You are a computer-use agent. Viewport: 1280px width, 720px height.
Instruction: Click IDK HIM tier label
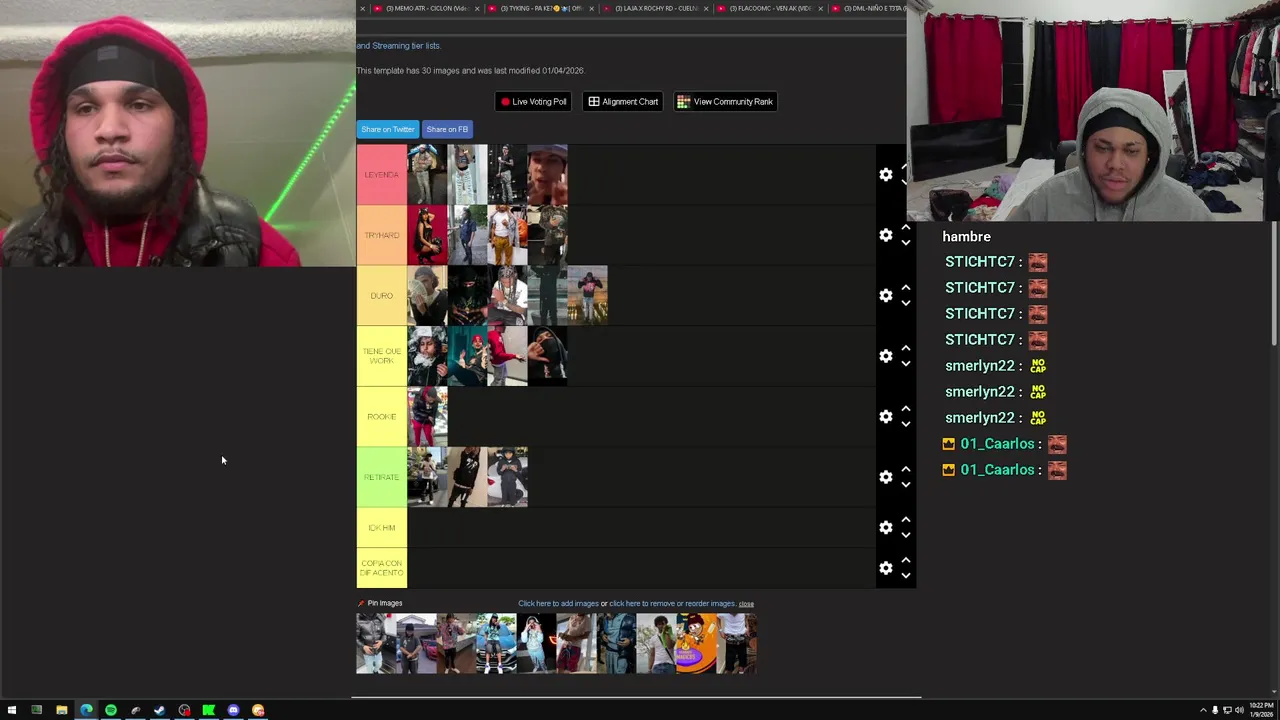(x=382, y=528)
